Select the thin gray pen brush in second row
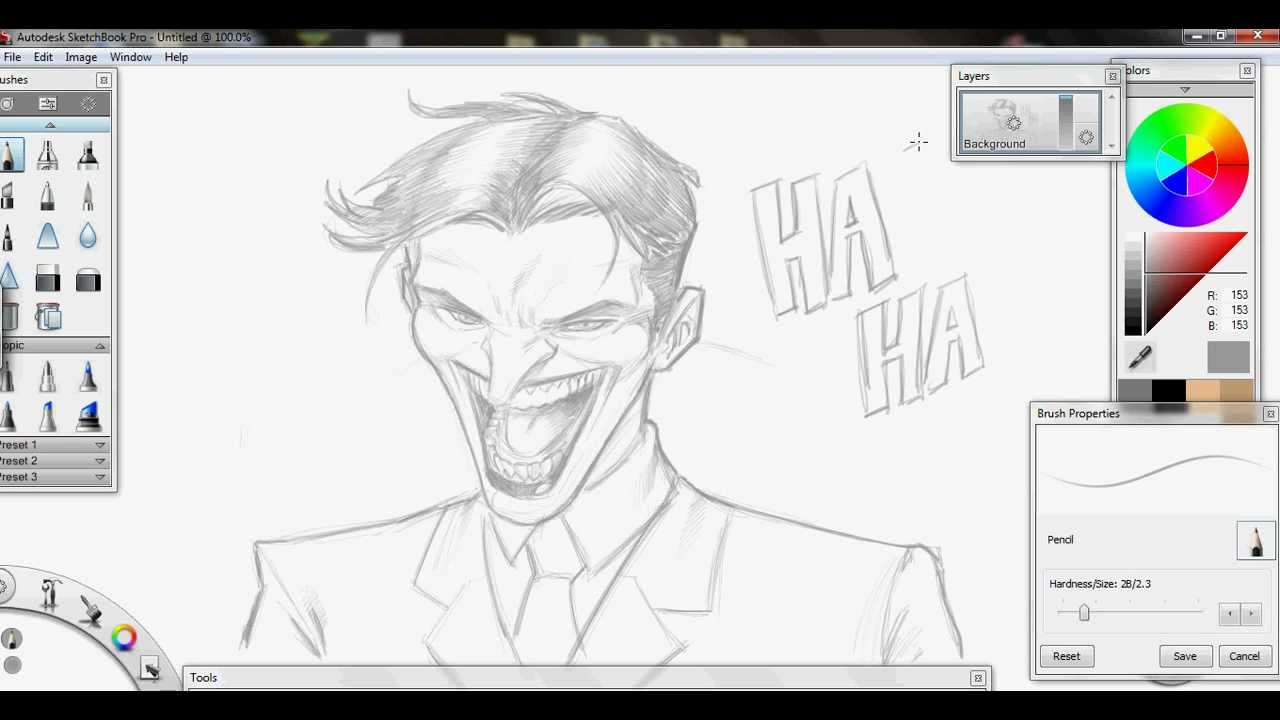1280x720 pixels. click(x=88, y=196)
